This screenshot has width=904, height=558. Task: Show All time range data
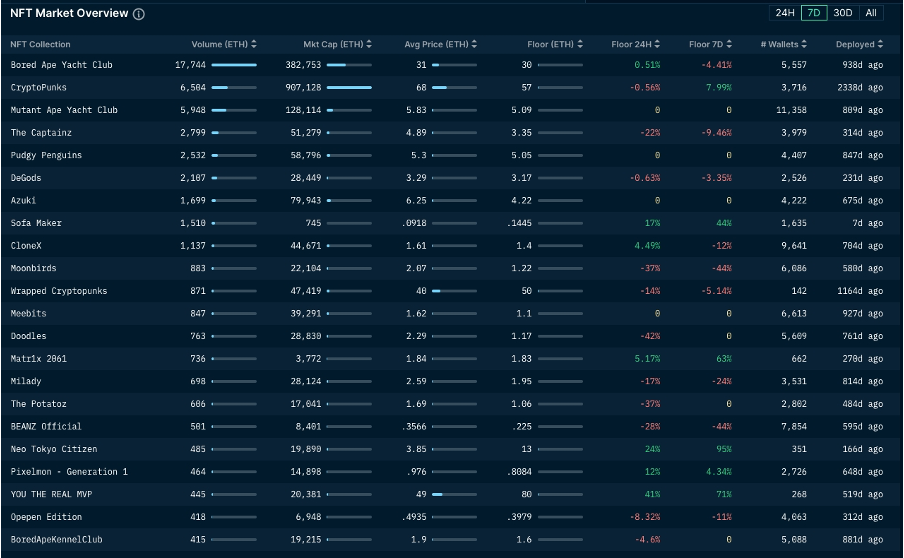tap(871, 13)
